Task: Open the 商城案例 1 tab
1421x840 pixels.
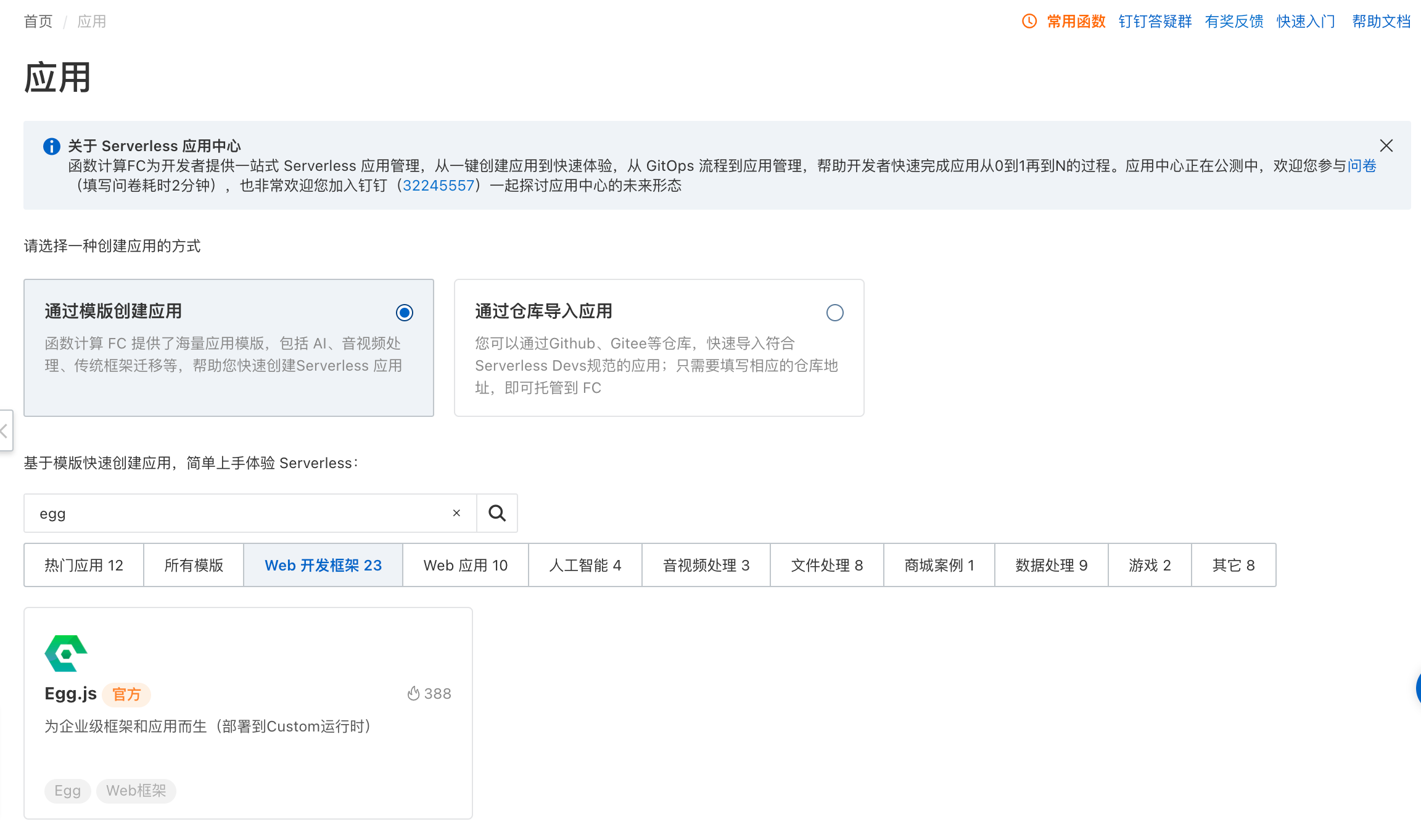Action: [939, 565]
